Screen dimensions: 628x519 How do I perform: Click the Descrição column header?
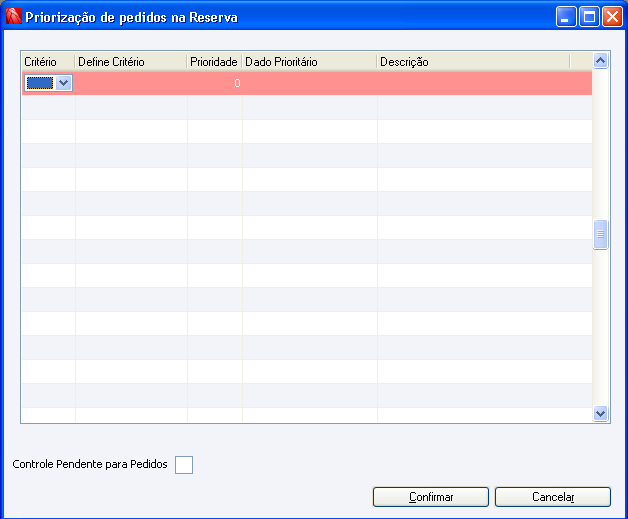[x=473, y=62]
